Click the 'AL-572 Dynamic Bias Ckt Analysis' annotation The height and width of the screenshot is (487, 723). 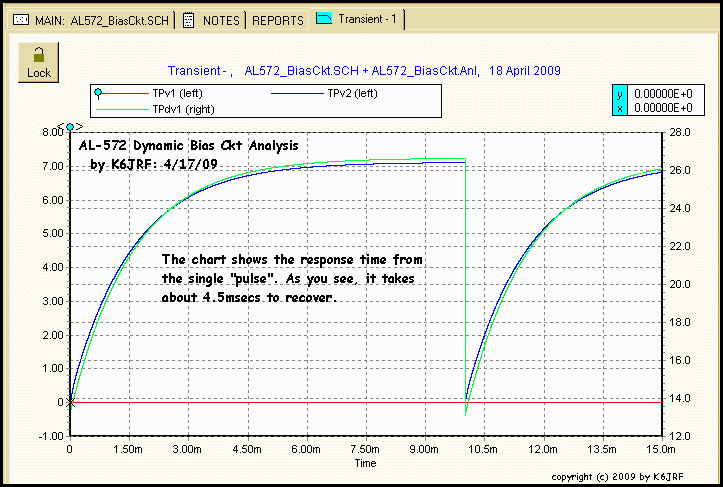[189, 146]
